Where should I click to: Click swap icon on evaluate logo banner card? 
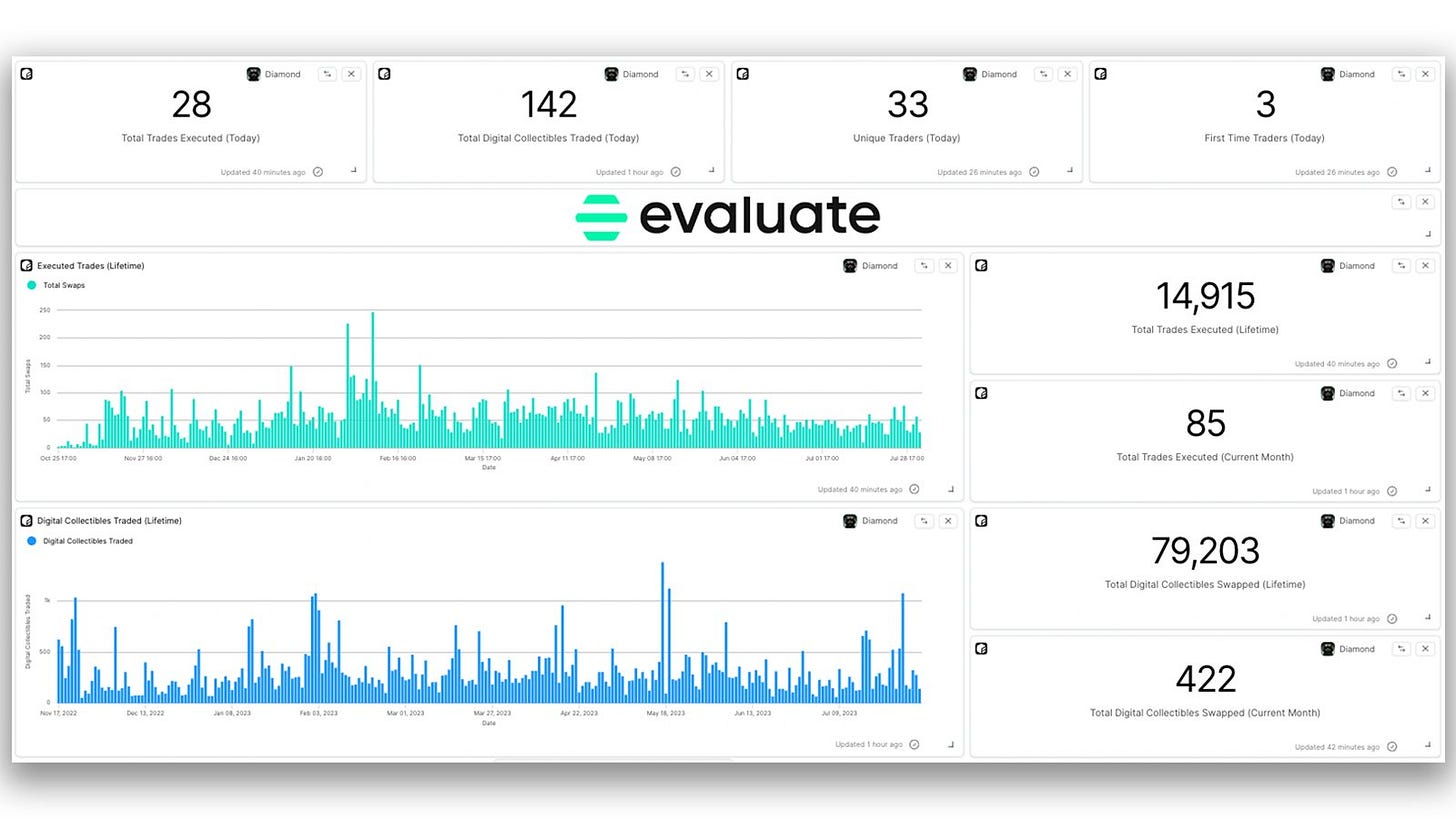(x=1402, y=202)
